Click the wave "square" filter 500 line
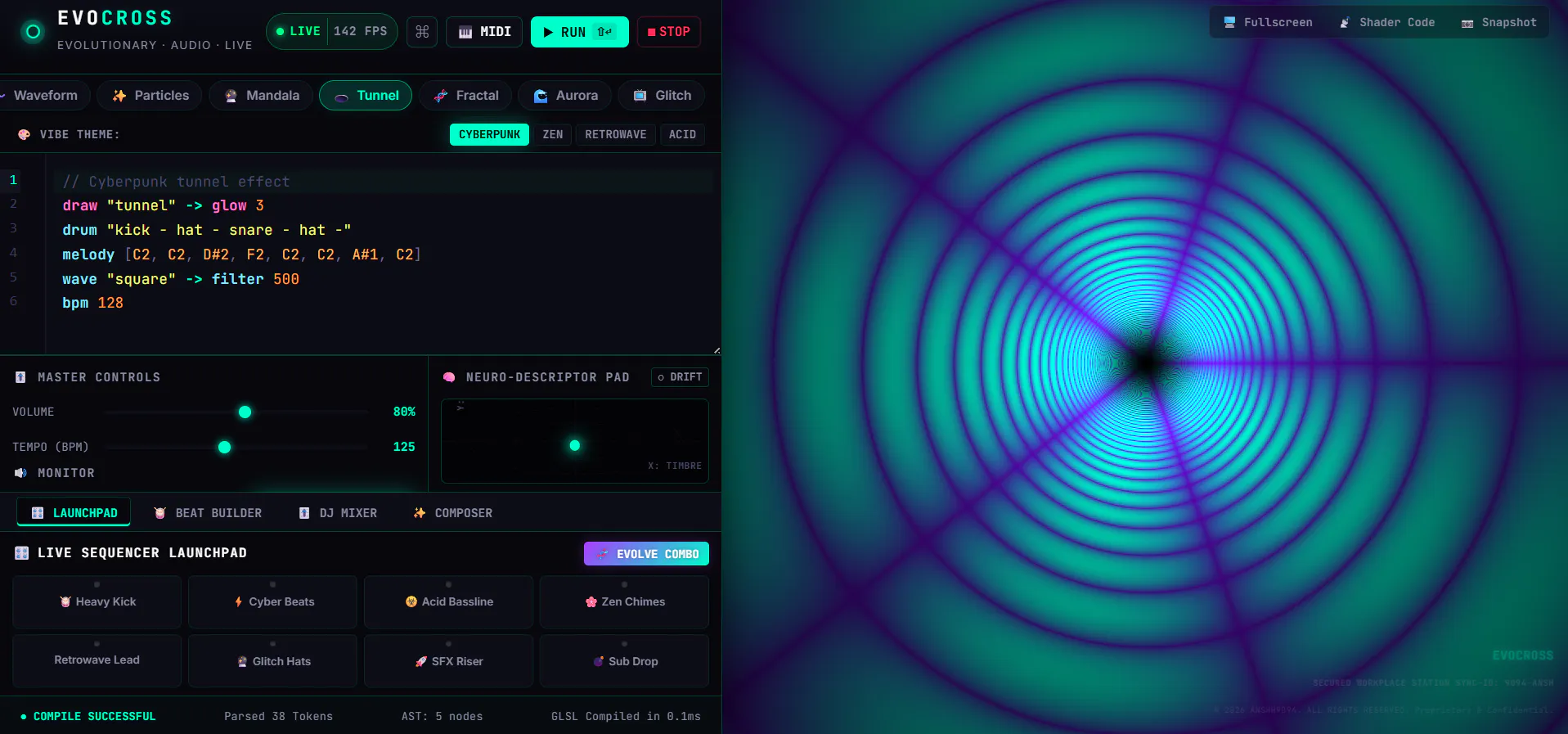1568x734 pixels. [181, 279]
